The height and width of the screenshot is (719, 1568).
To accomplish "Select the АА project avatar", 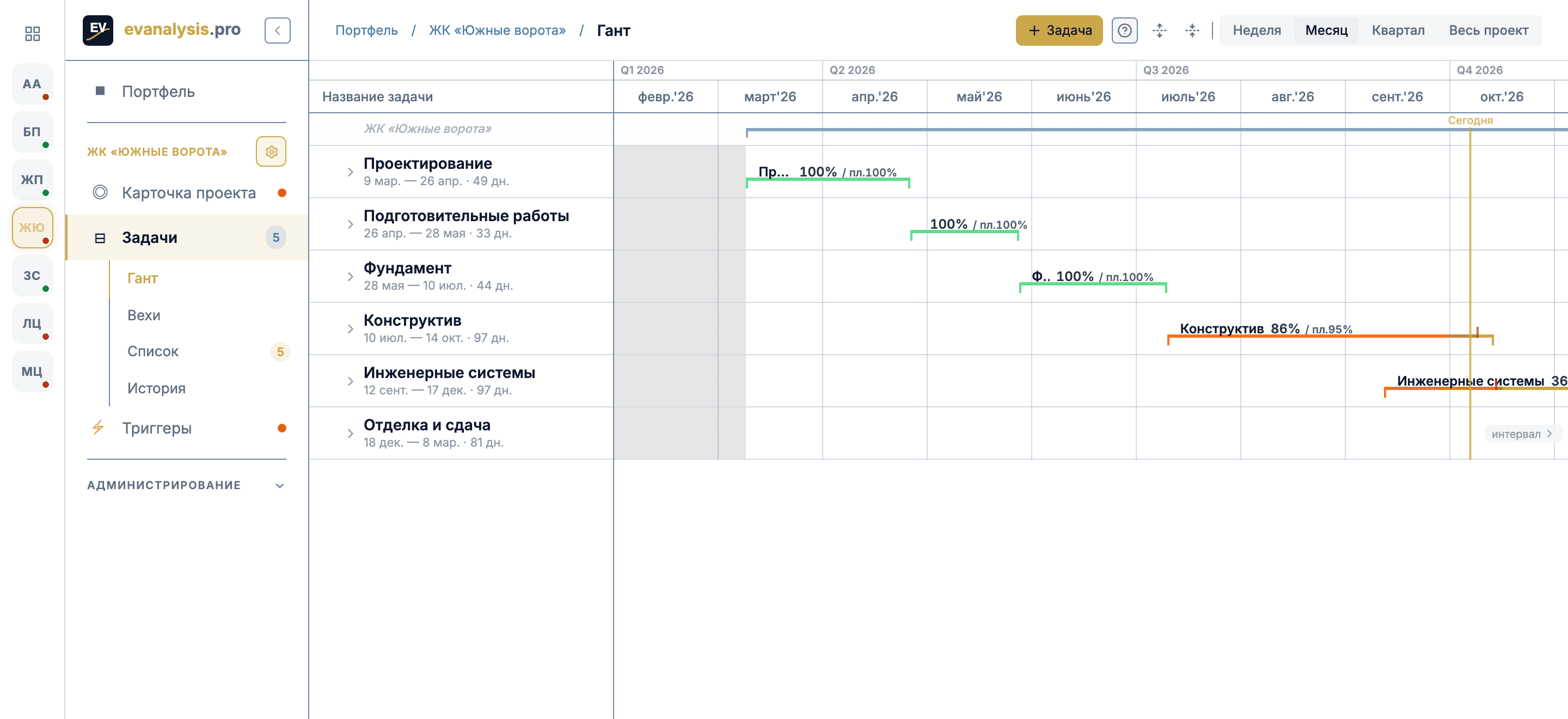I will [x=32, y=84].
